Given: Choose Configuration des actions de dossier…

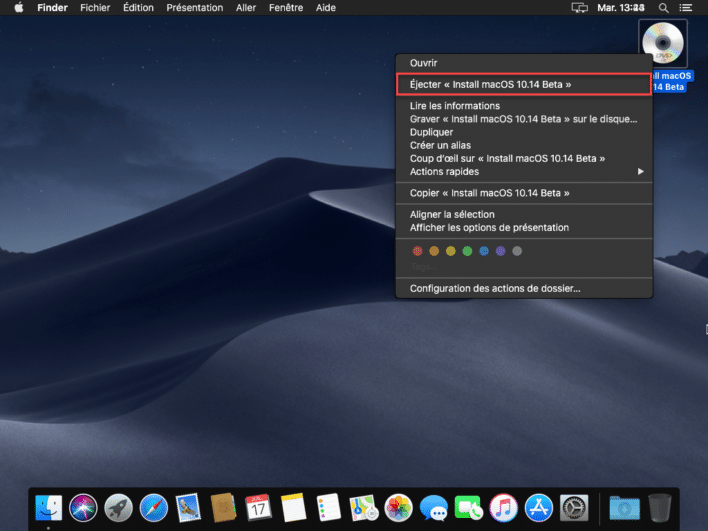Looking at the screenshot, I should pos(524,288).
